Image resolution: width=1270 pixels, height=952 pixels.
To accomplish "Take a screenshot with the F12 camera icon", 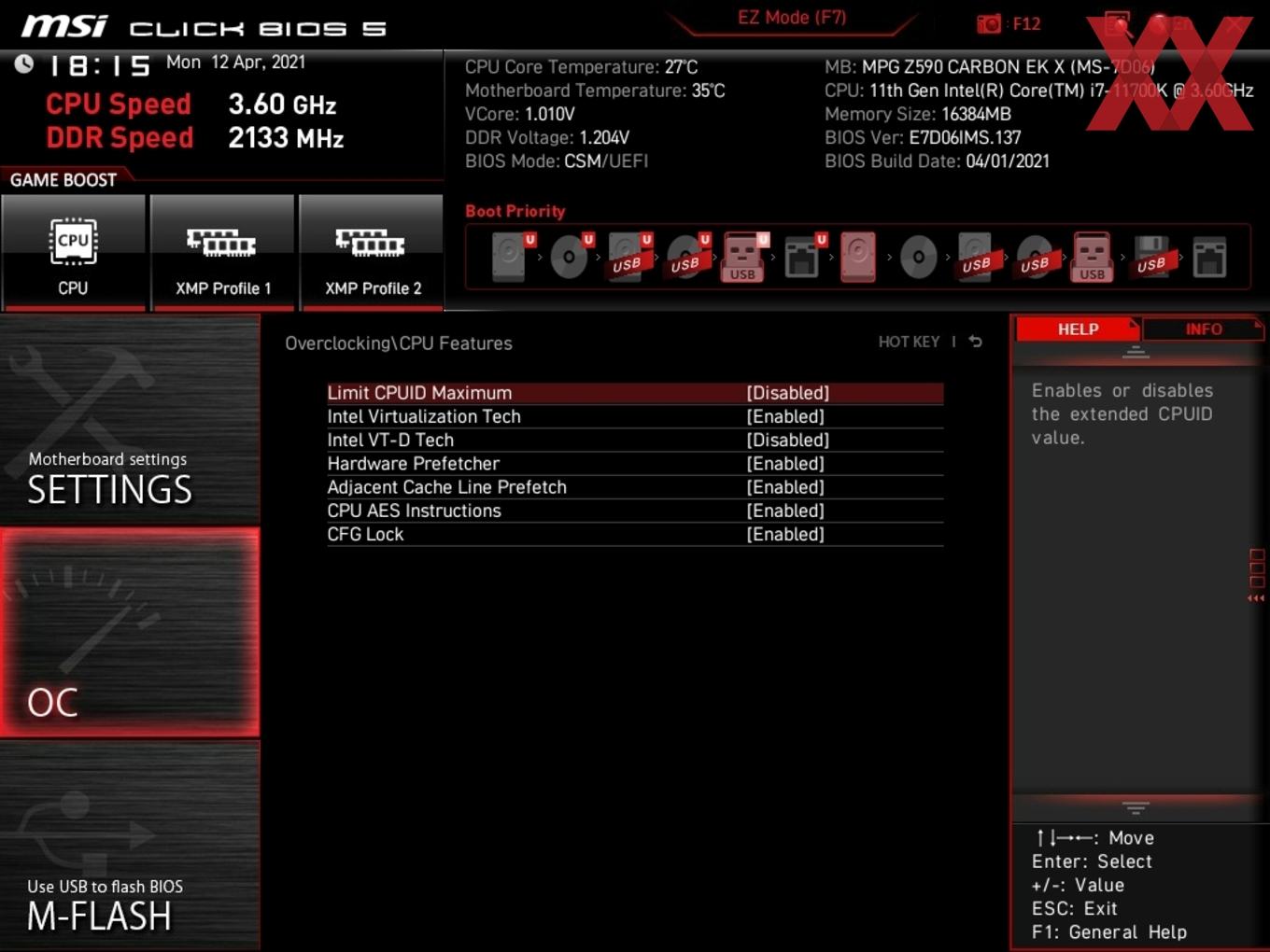I will pos(989,23).
